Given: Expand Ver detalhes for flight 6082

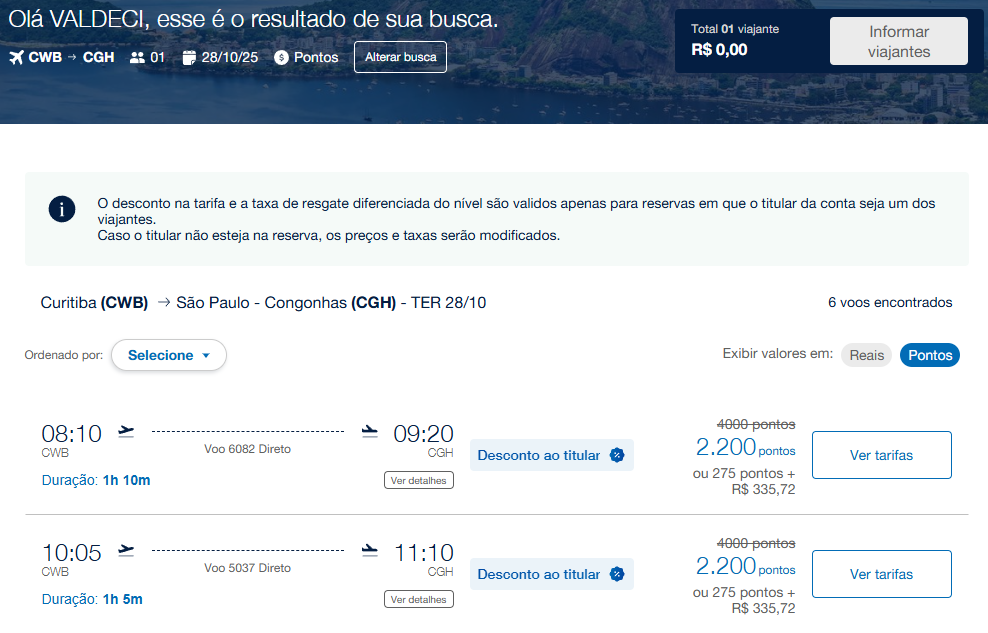Looking at the screenshot, I should 418,480.
